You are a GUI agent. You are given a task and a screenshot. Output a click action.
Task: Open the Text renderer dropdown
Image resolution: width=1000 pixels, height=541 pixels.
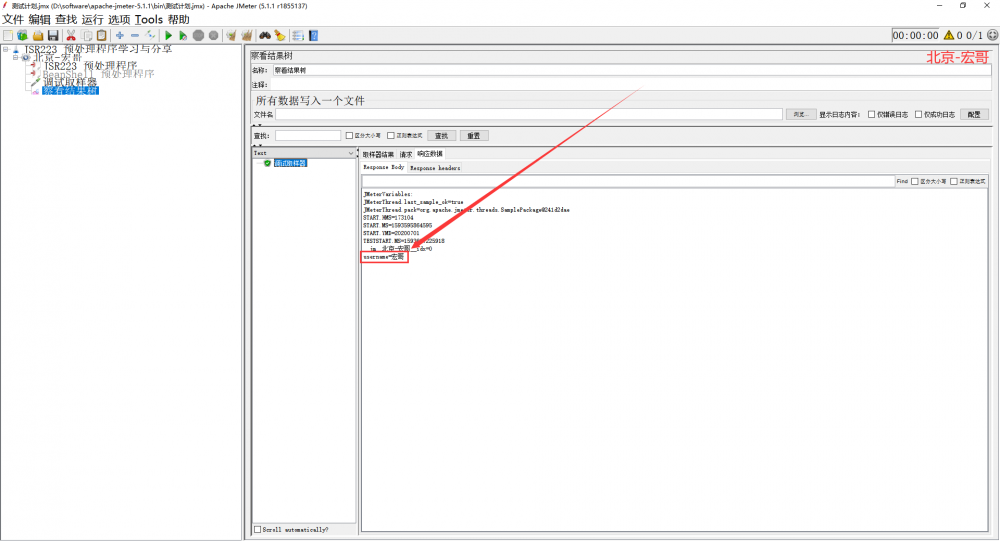304,153
